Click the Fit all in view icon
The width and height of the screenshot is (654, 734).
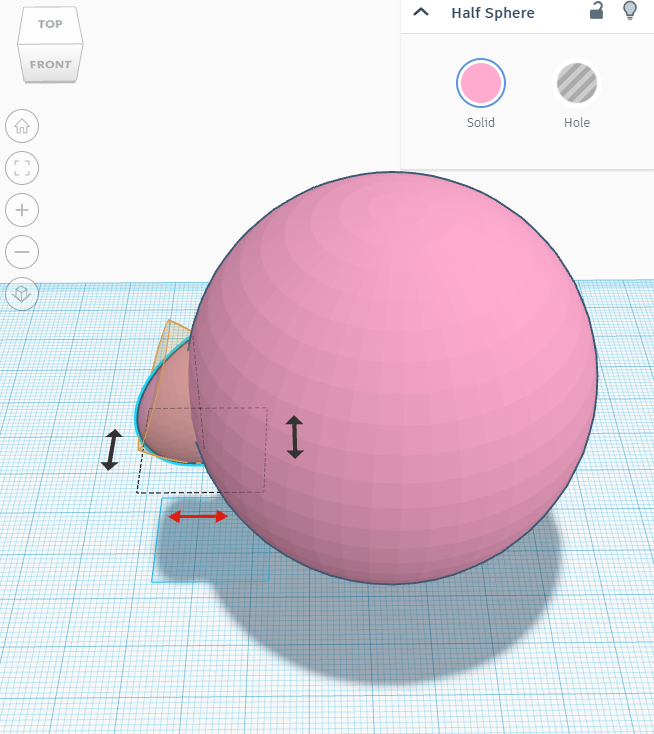(x=22, y=168)
